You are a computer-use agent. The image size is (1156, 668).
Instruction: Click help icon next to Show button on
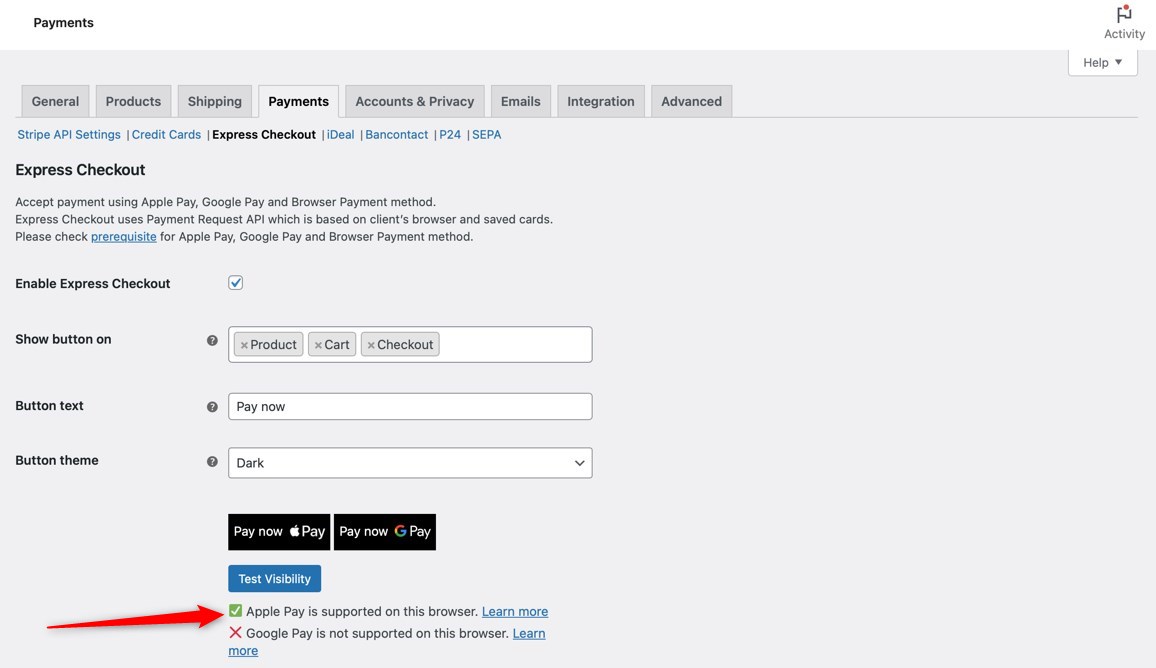coord(212,341)
